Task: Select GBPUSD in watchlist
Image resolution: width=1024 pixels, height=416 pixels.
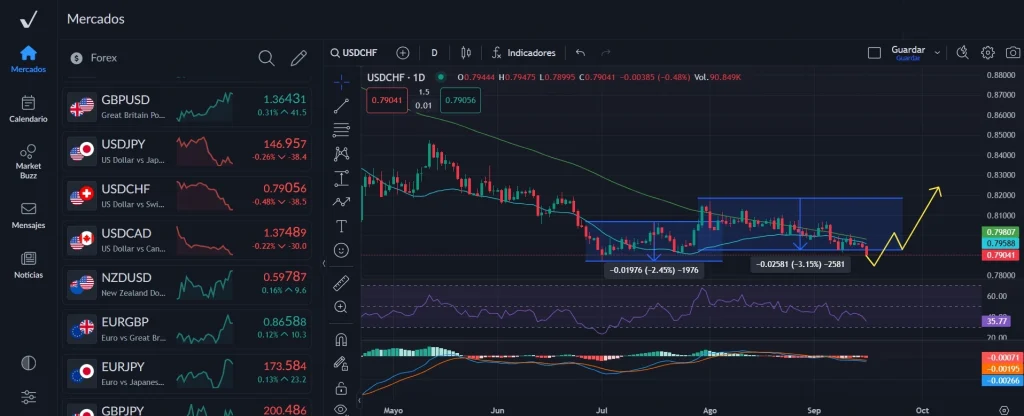Action: pyautogui.click(x=187, y=106)
